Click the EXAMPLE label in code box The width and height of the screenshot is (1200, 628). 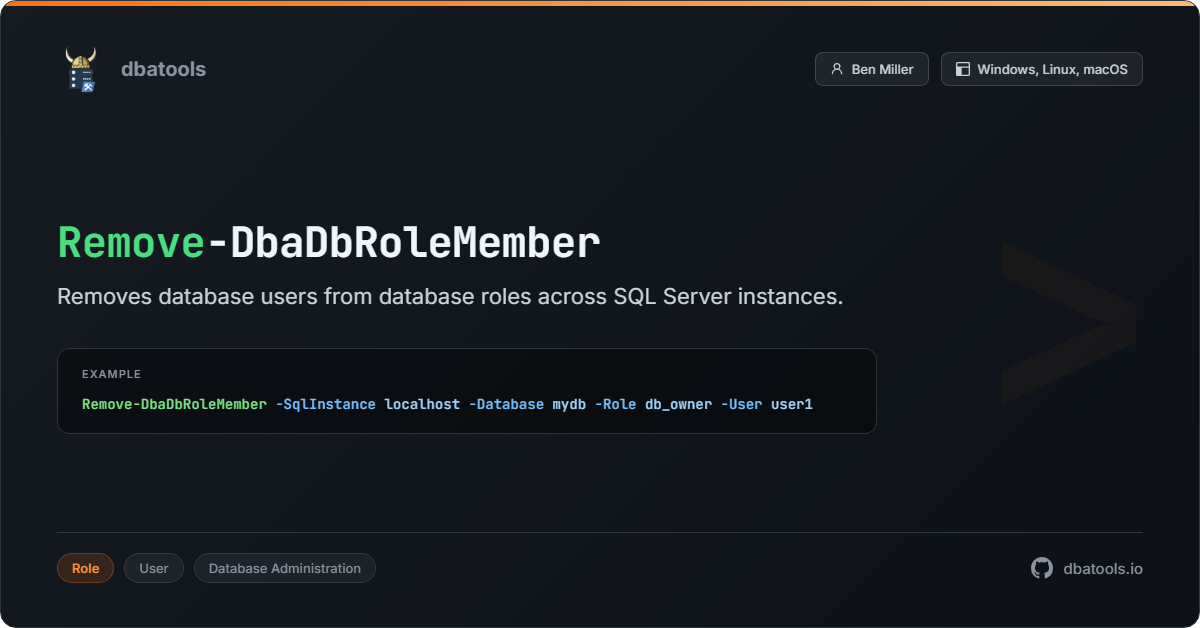[x=111, y=374]
